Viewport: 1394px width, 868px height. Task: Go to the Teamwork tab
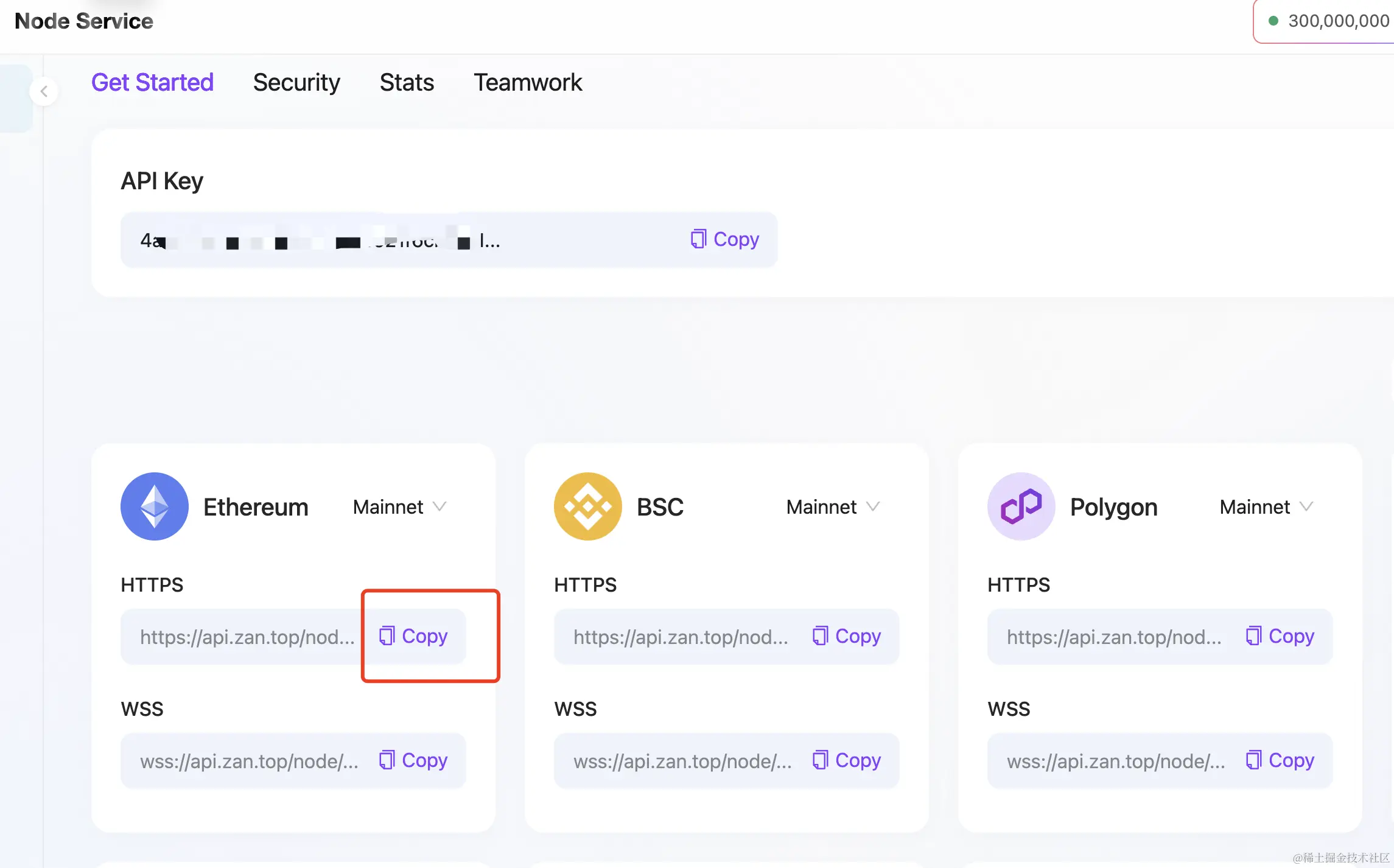528,83
